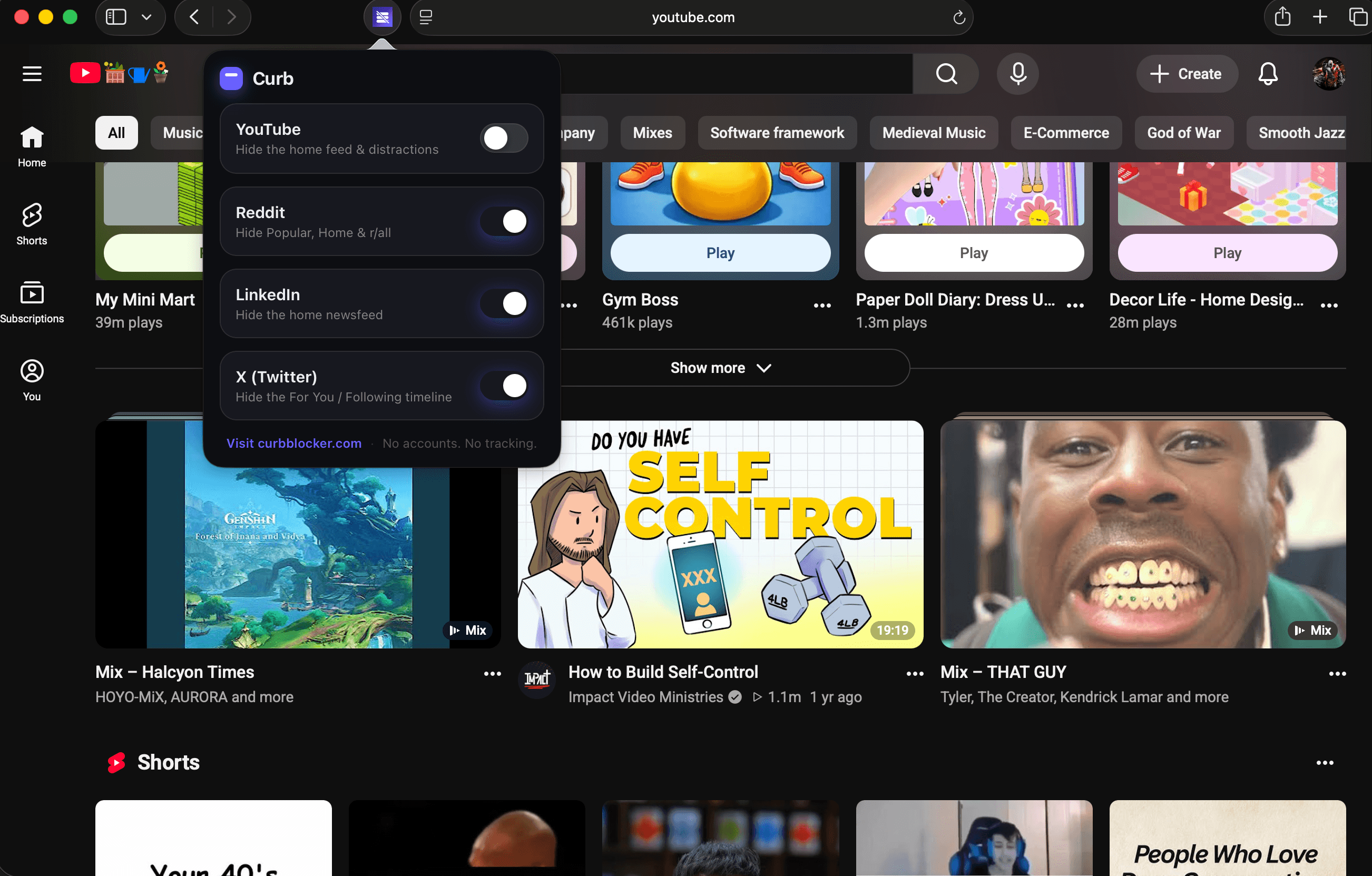Click the My Mini Mart game title

pyautogui.click(x=145, y=300)
